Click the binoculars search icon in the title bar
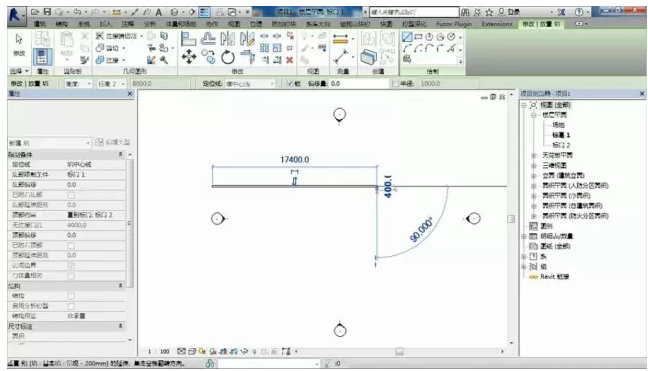 [x=465, y=12]
